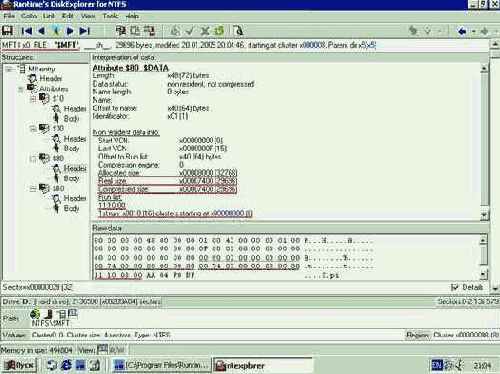The image size is (500, 374).
Task: Click the Save (floppy disk) toolbar icon
Action: tap(8, 31)
